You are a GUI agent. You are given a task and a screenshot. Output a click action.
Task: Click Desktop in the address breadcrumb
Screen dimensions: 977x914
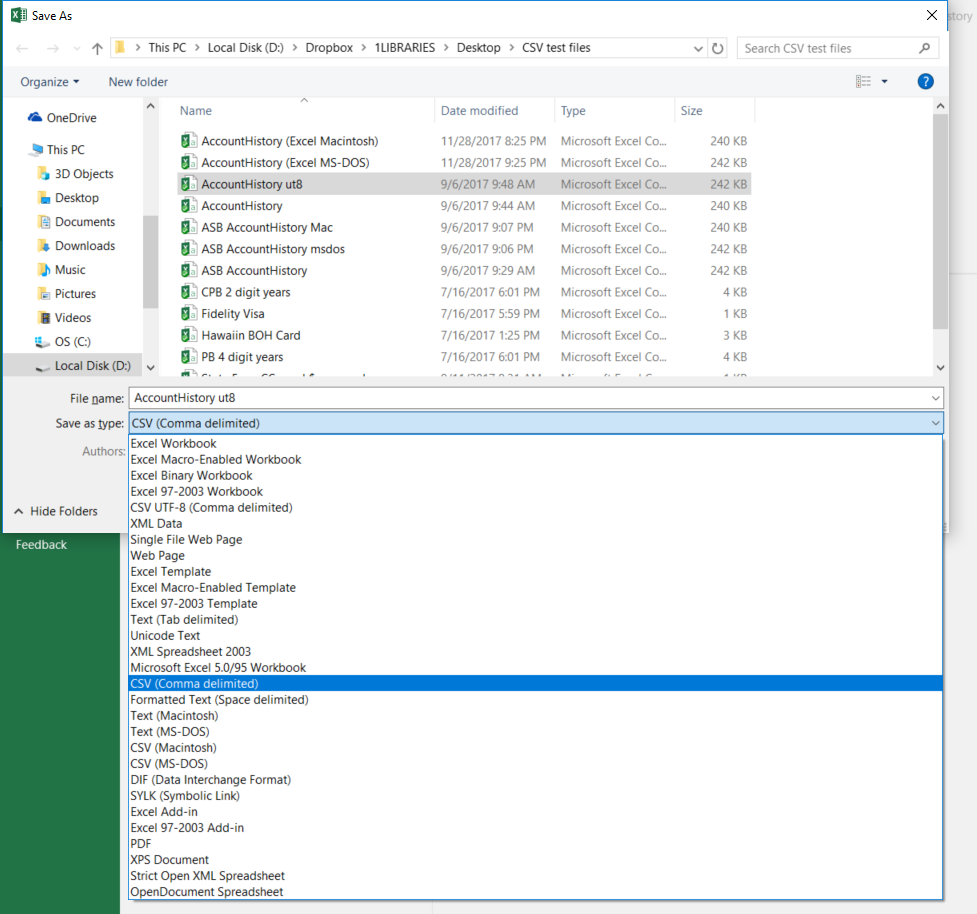click(x=479, y=48)
